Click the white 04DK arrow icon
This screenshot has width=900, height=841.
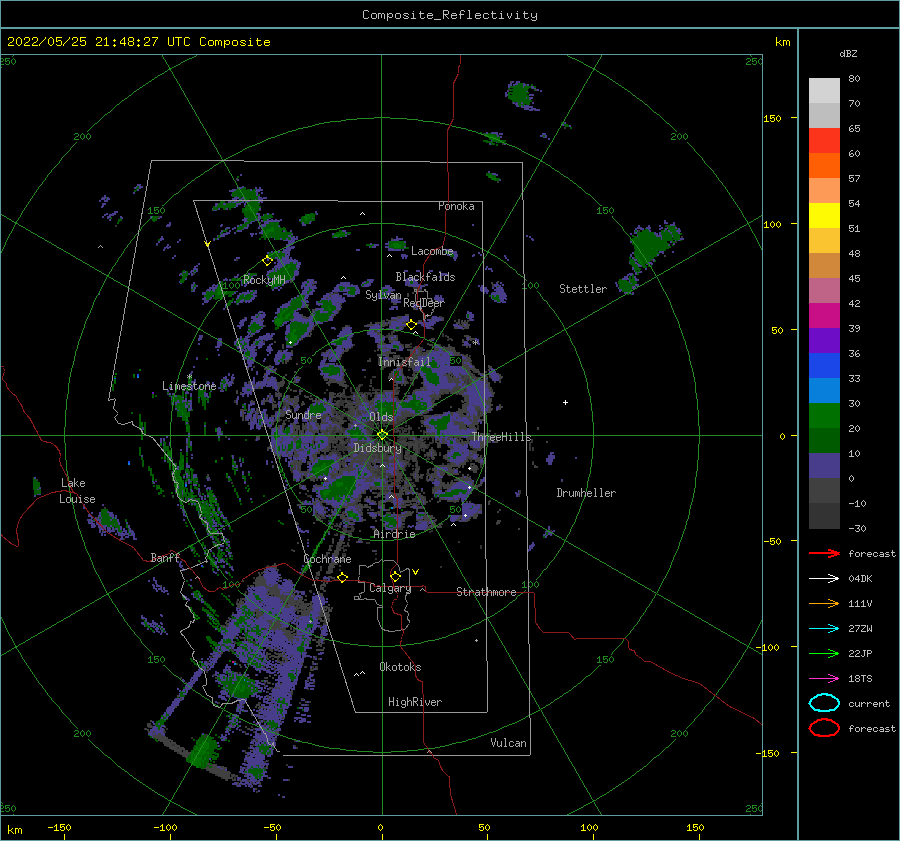824,578
